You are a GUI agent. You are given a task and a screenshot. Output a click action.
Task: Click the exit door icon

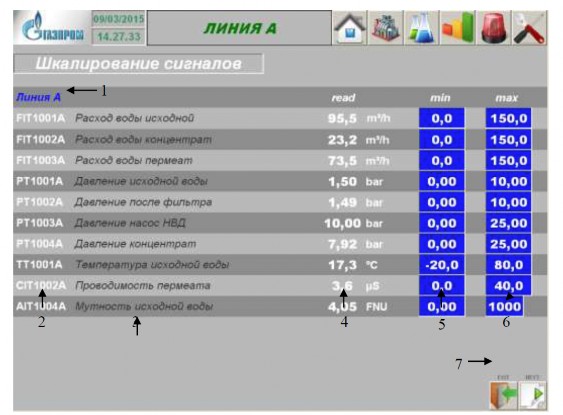click(x=503, y=395)
